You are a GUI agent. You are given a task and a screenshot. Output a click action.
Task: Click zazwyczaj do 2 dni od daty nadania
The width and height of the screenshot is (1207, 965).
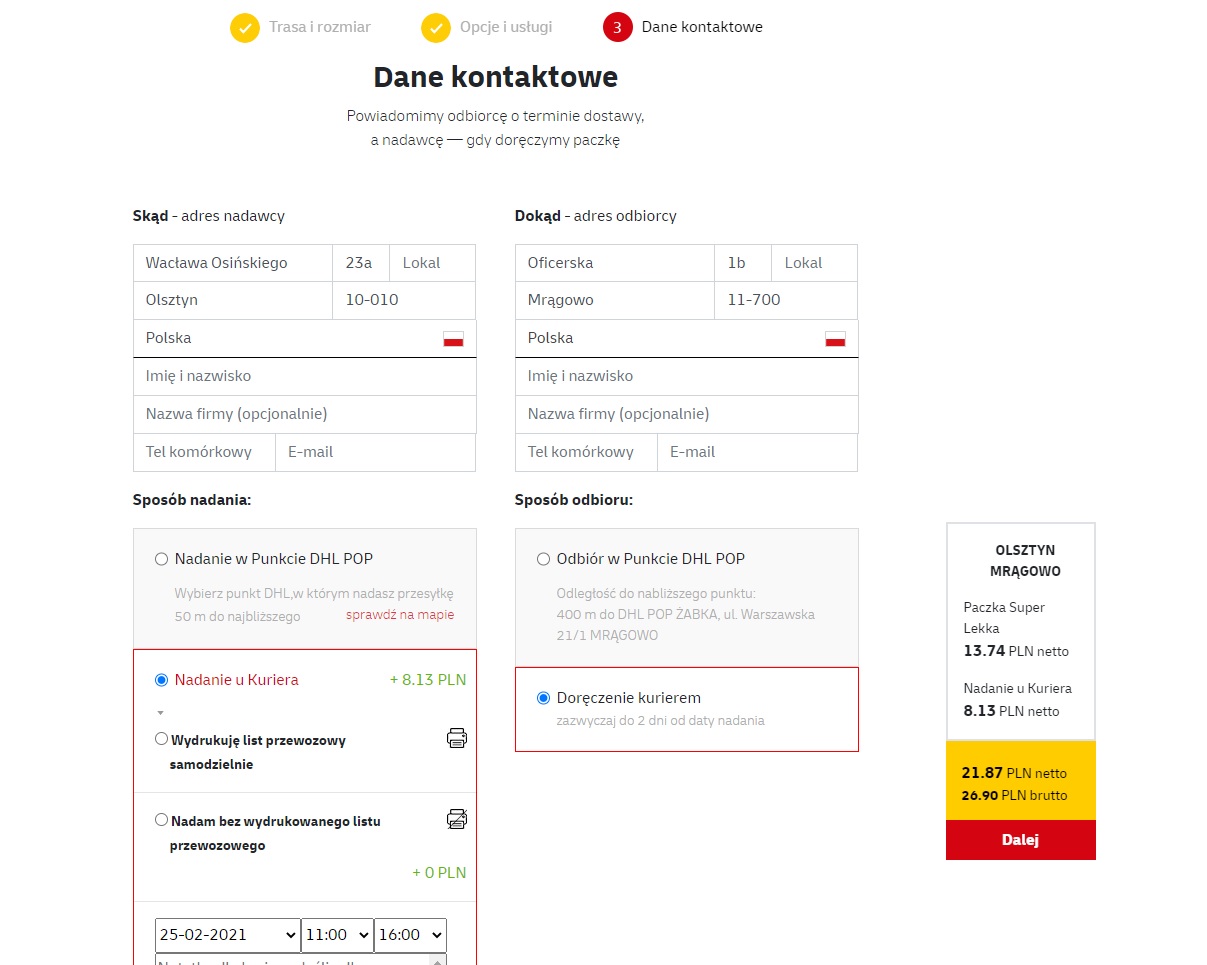point(660,720)
